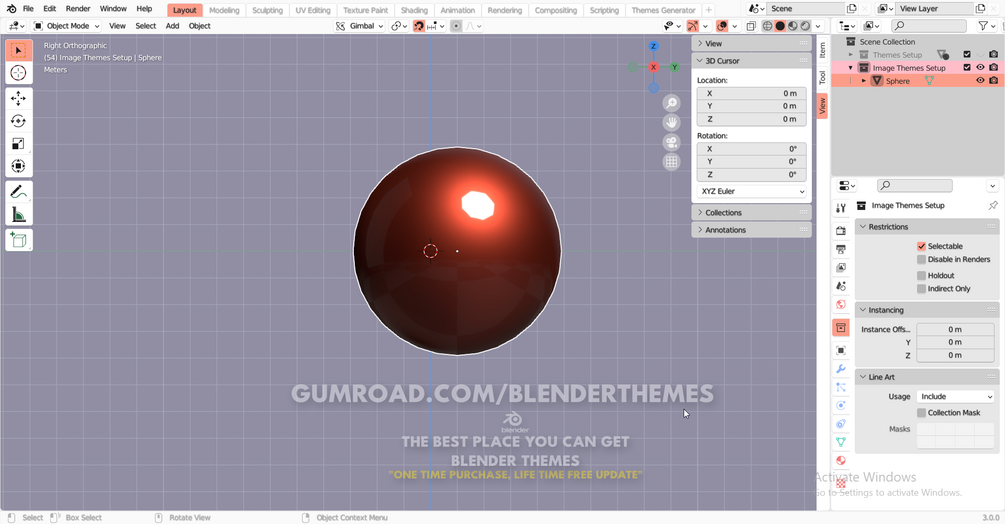Screen dimensions: 1005x524
Task: Select solid viewport shading mode
Action: click(780, 26)
